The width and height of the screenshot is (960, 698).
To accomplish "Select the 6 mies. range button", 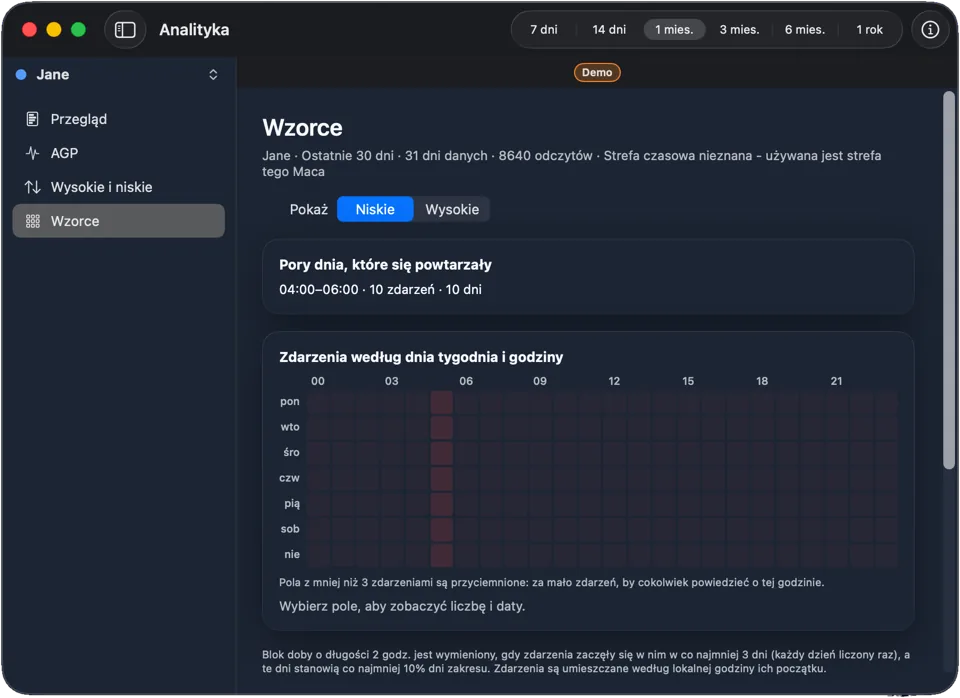I will point(804,29).
